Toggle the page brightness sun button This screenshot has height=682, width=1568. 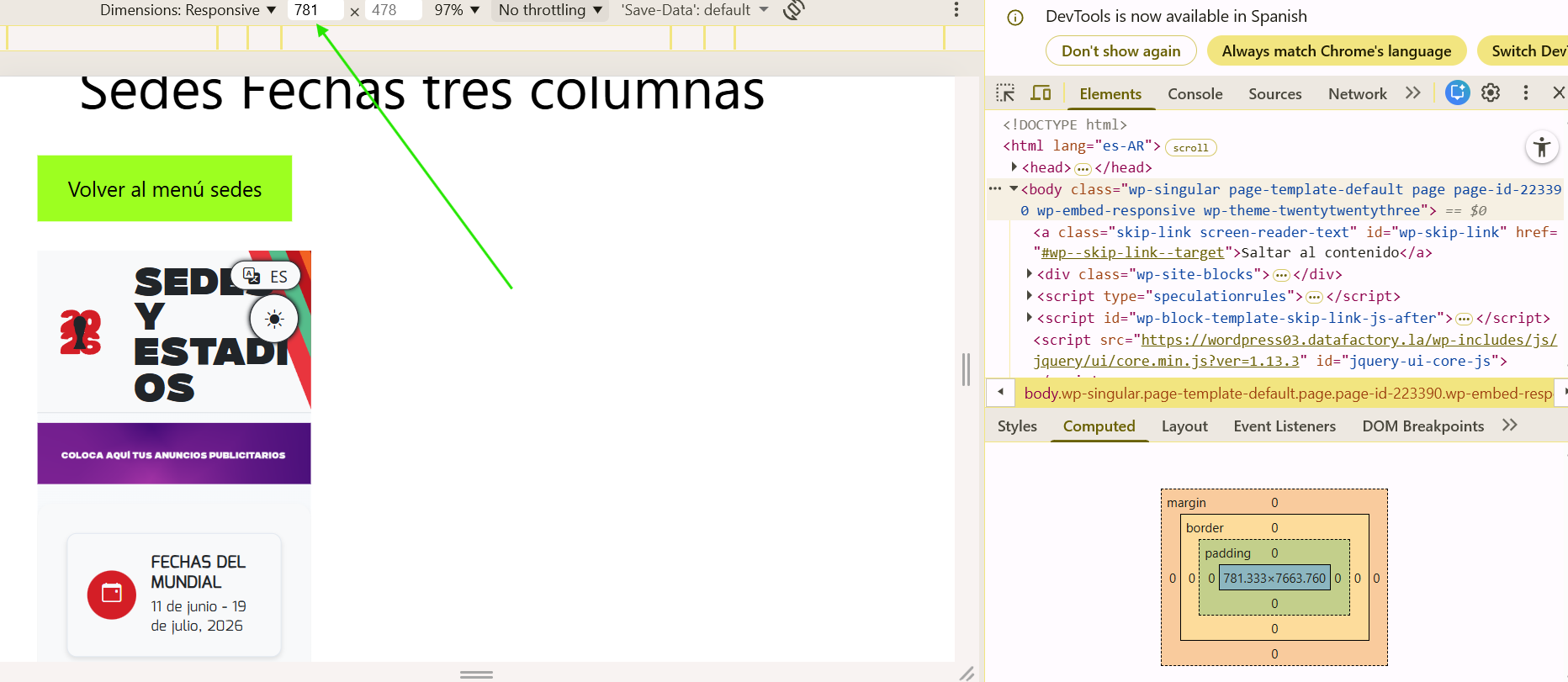click(274, 320)
